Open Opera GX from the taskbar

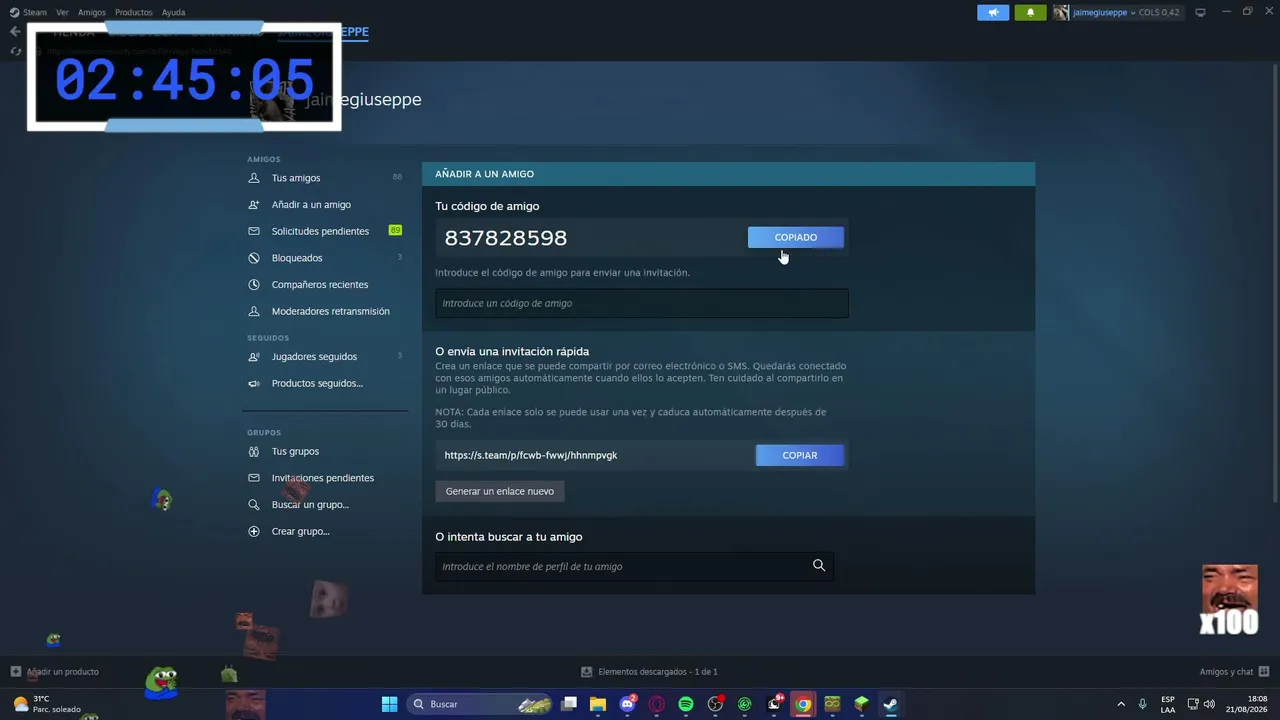click(657, 704)
